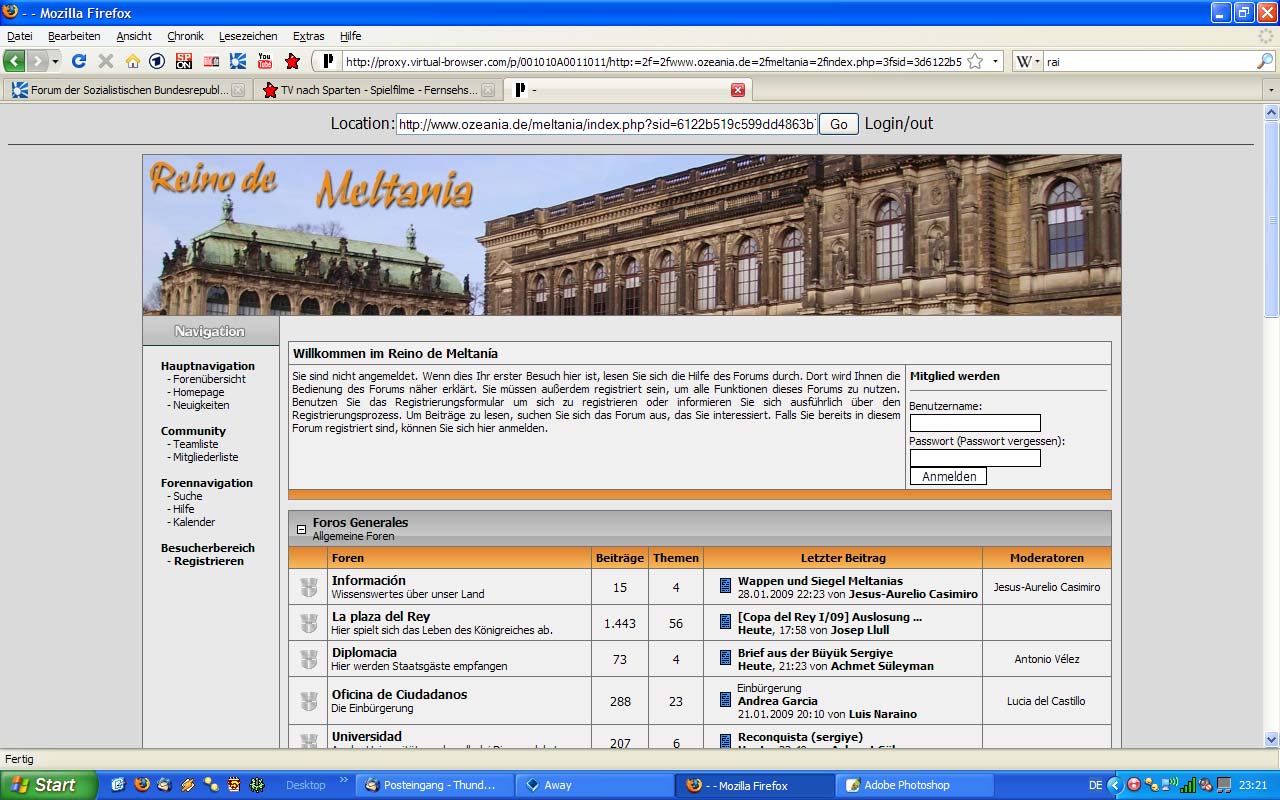Collapse the Foros Generales category
Screen dimensions: 1280x800
[x=300, y=529]
